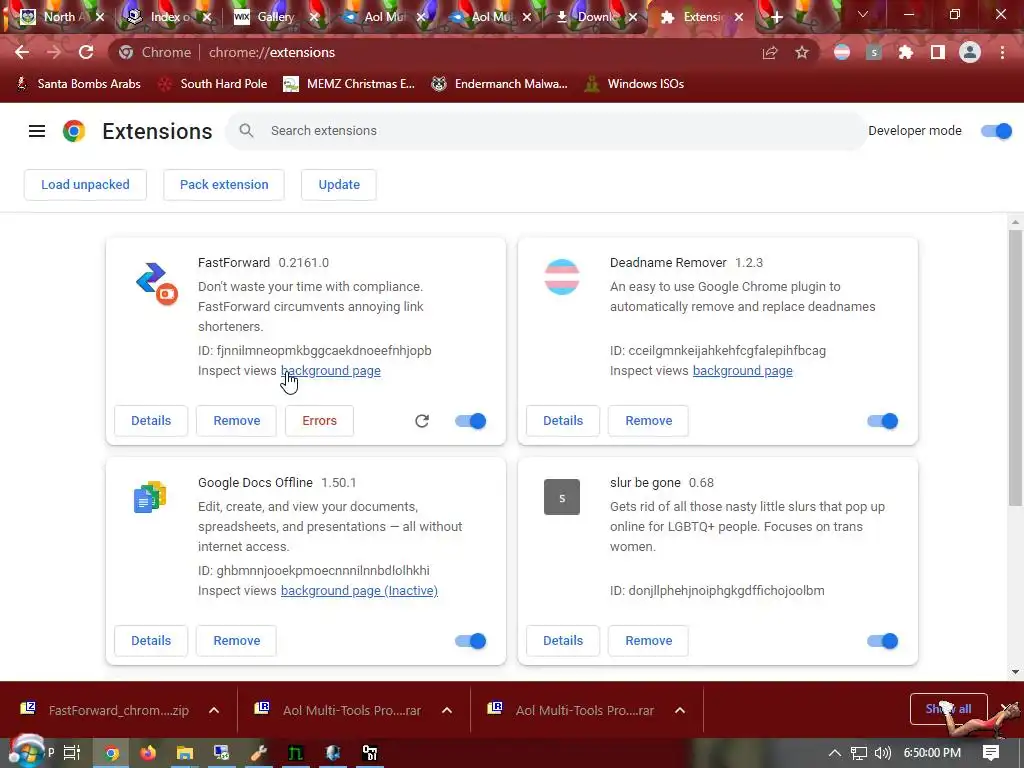This screenshot has width=1024, height=768.
Task: Close the downloads bar
Action: [1008, 709]
